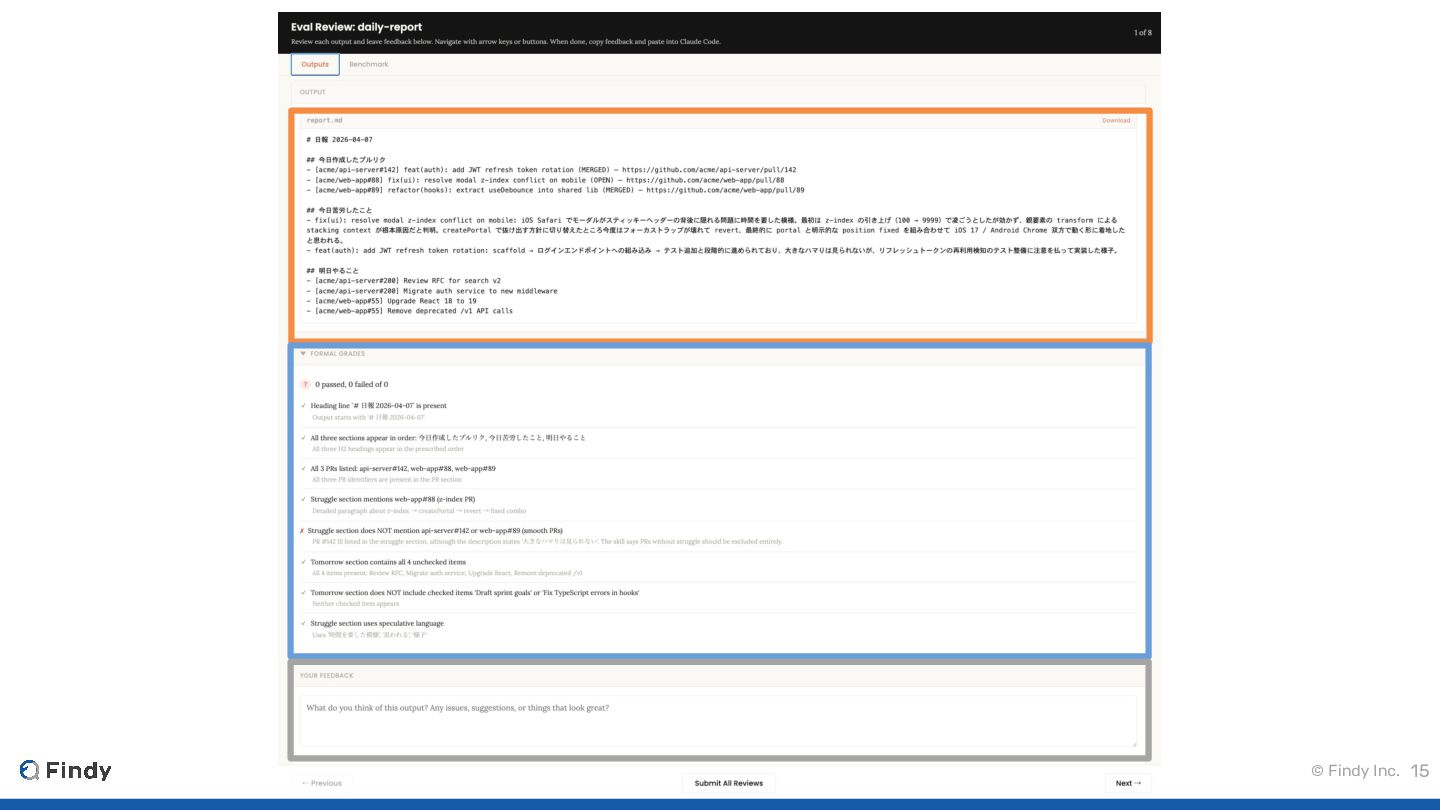Click the web-app#89 useDebounce refactor PR line
1440x810 pixels.
[x=555, y=190]
